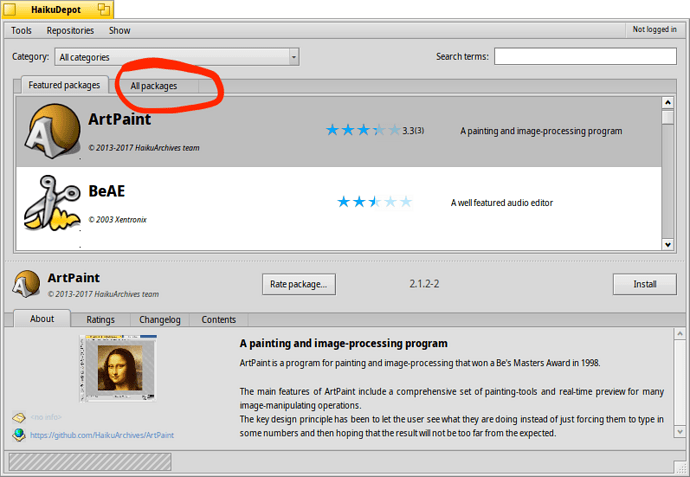Select the BeAE package row

click(338, 202)
